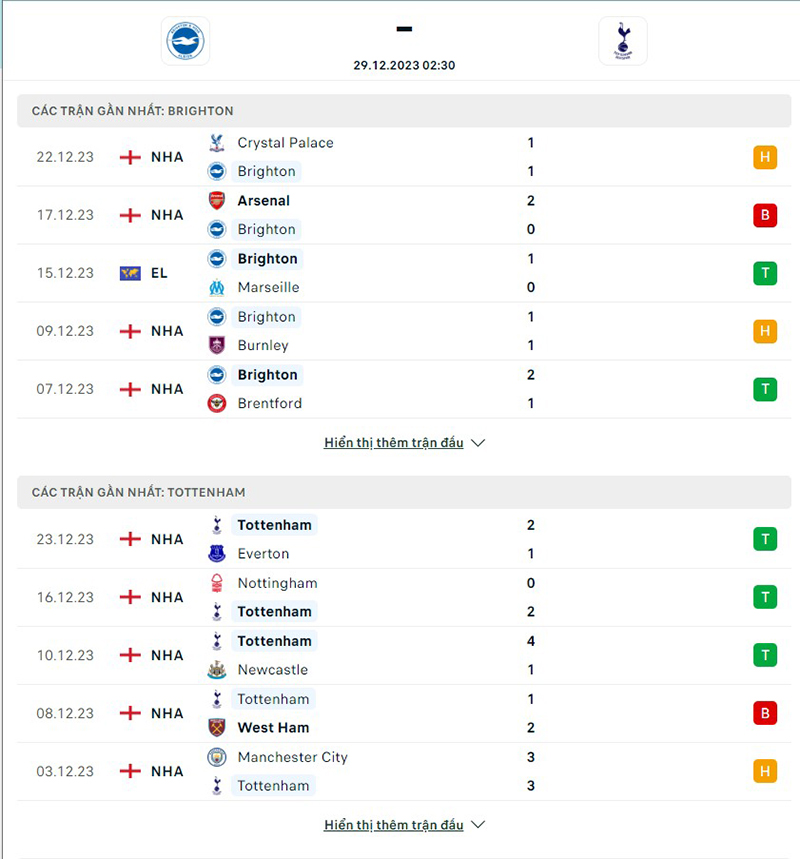Screen dimensions: 800x859
Task: Toggle the red B badge for West Ham match
Action: click(x=765, y=713)
